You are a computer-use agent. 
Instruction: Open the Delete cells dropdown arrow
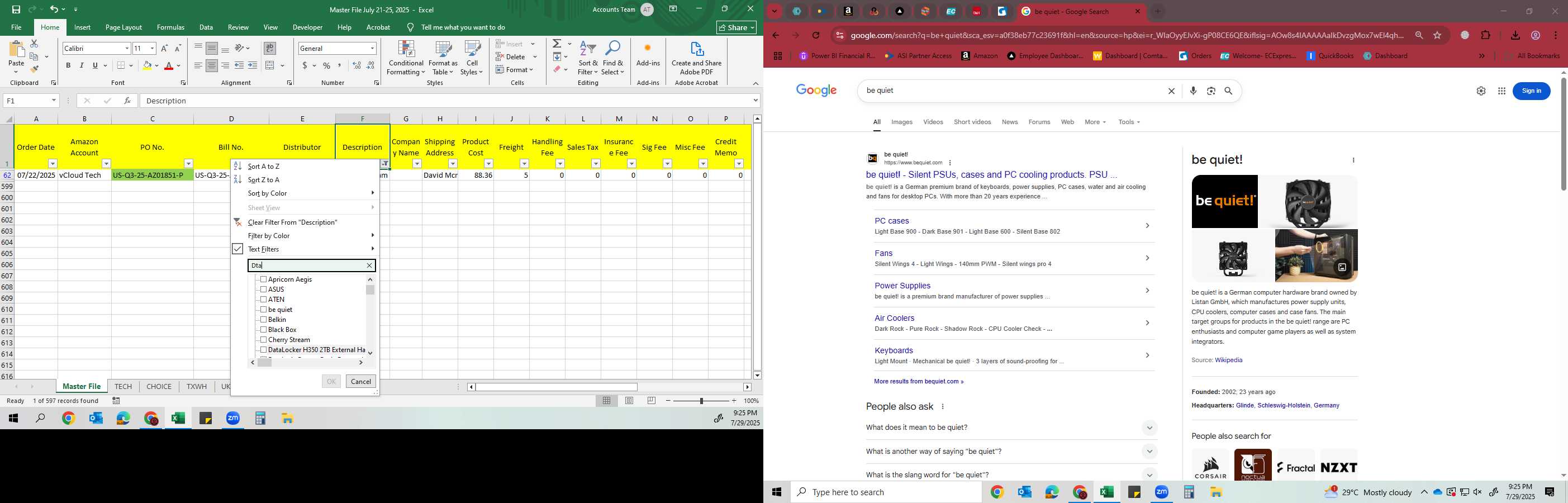click(x=535, y=56)
